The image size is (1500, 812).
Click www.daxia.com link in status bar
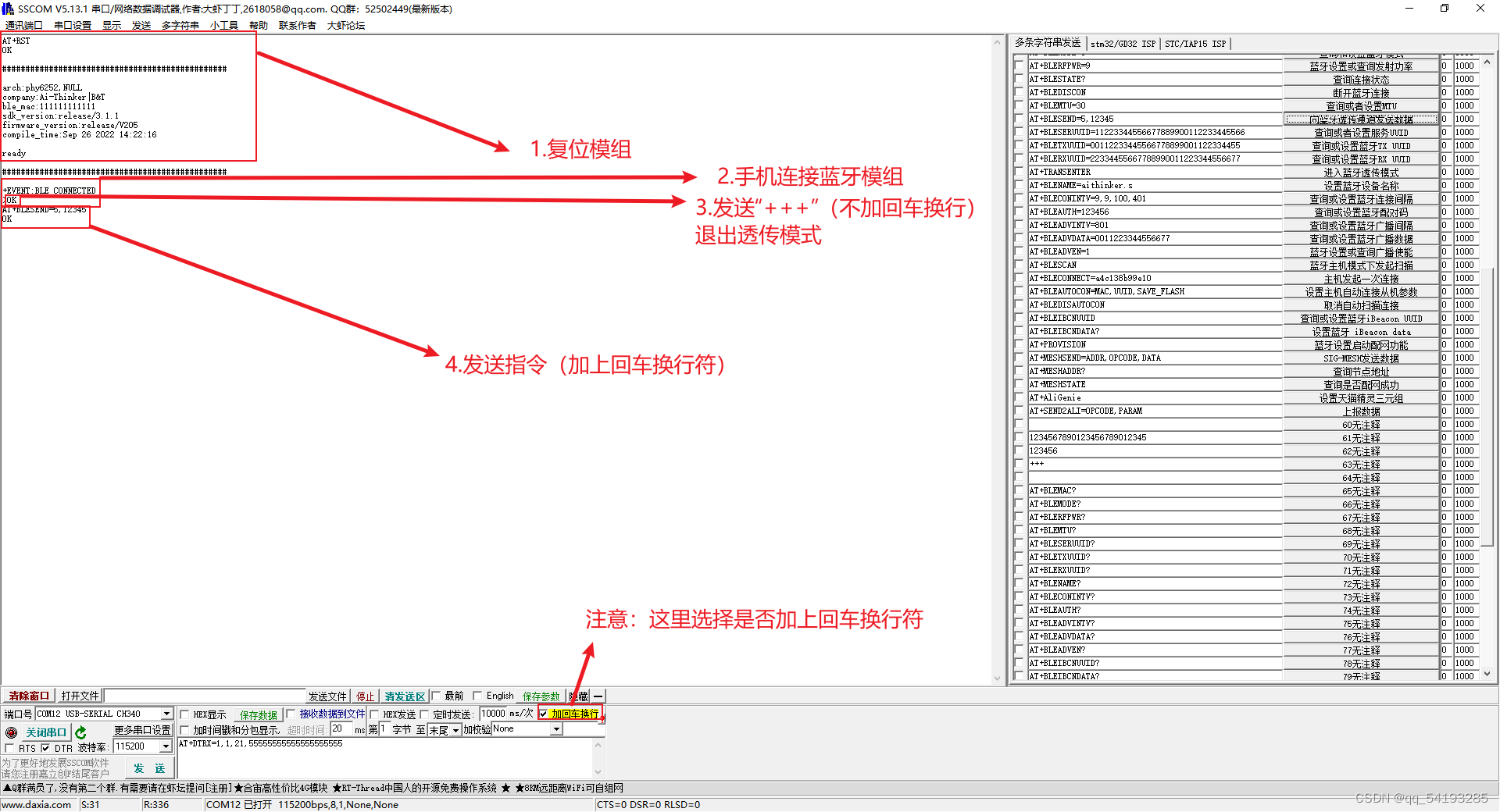[x=37, y=805]
